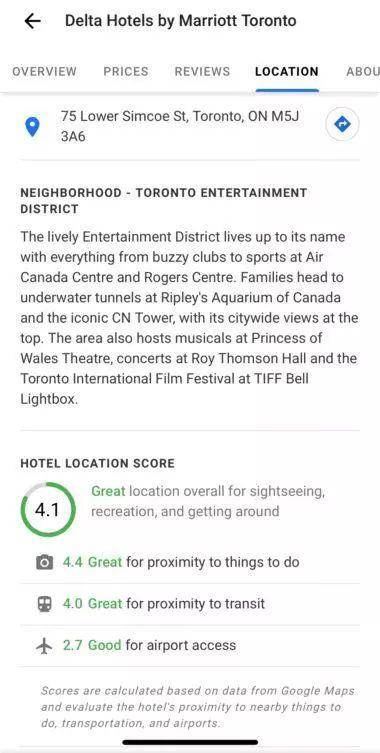Select the Location tab
Image resolution: width=380 pixels, height=753 pixels.
[x=287, y=72]
